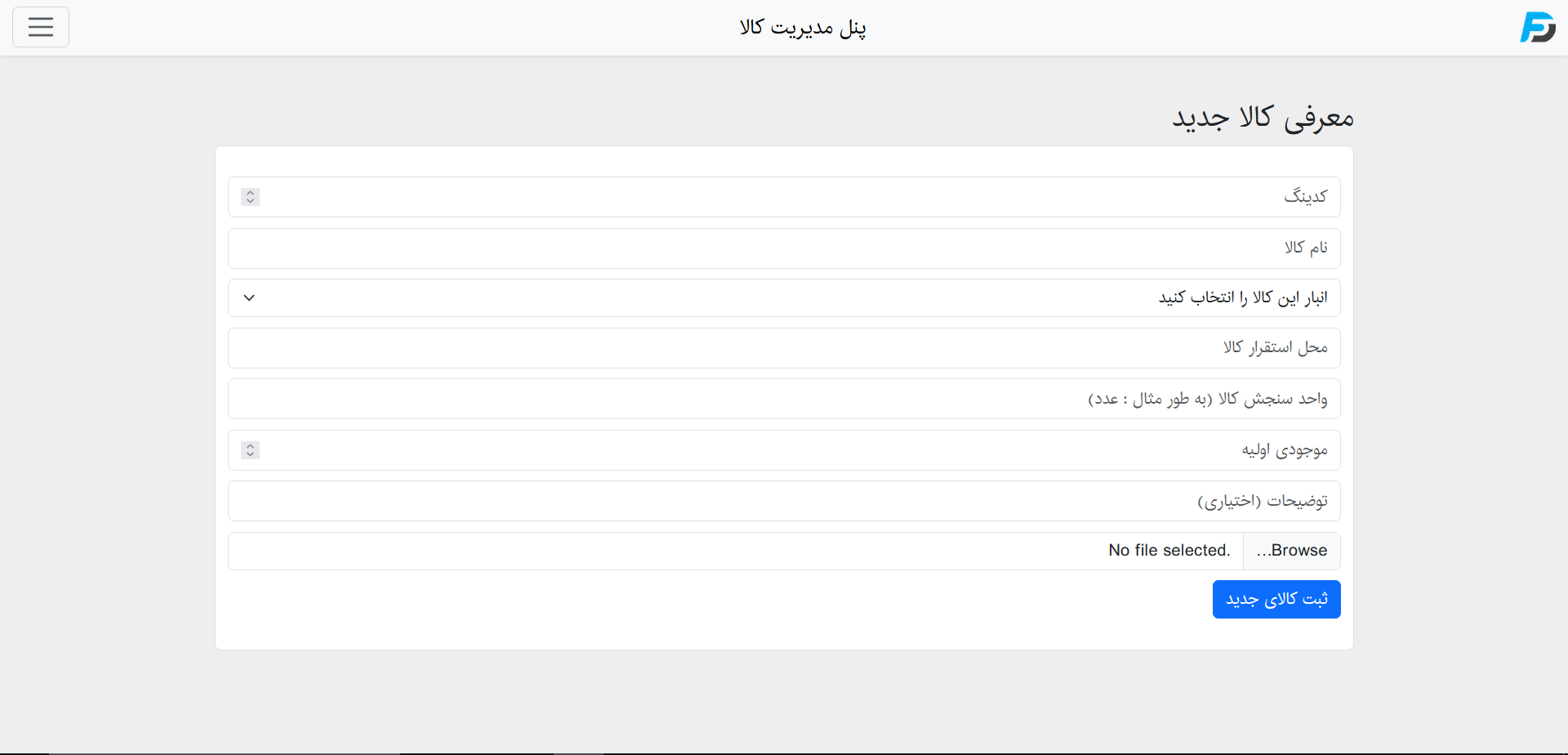Click the پنل مدیریت کالا navbar title
The width and height of the screenshot is (1568, 755).
click(803, 28)
